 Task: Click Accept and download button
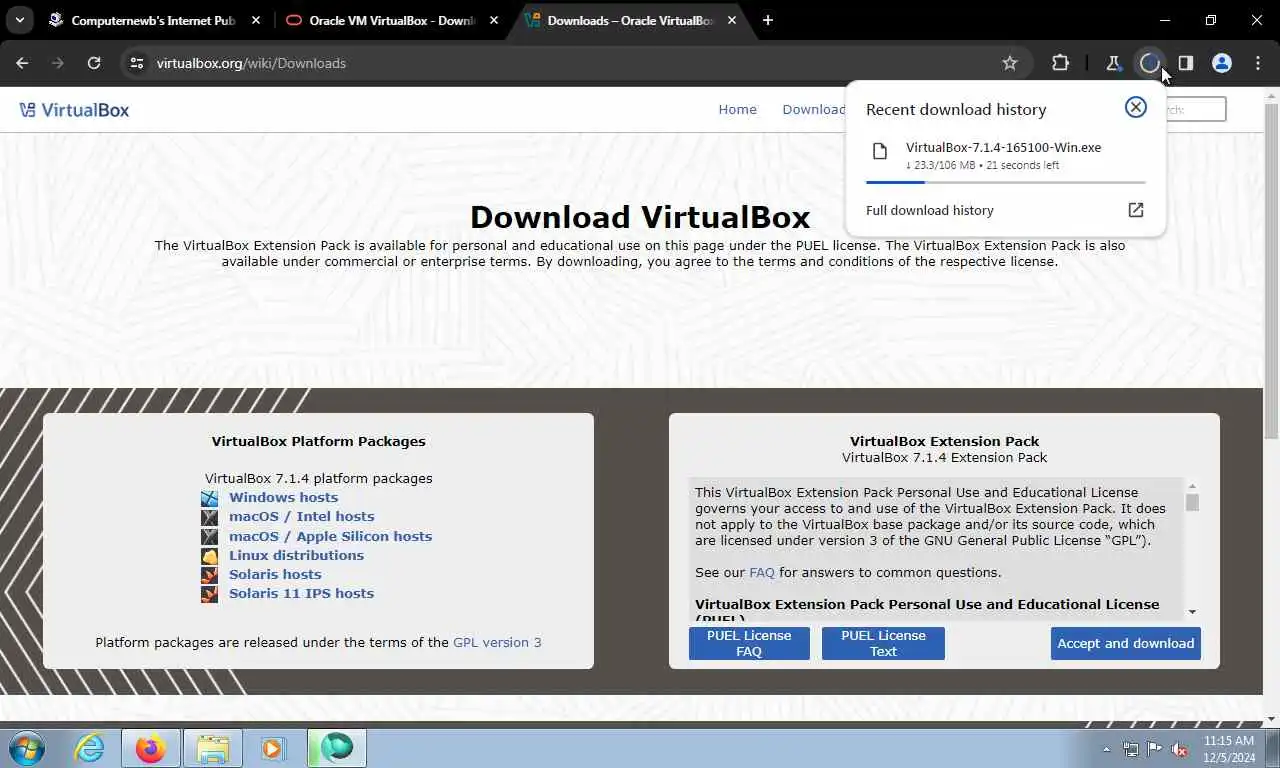click(1126, 643)
